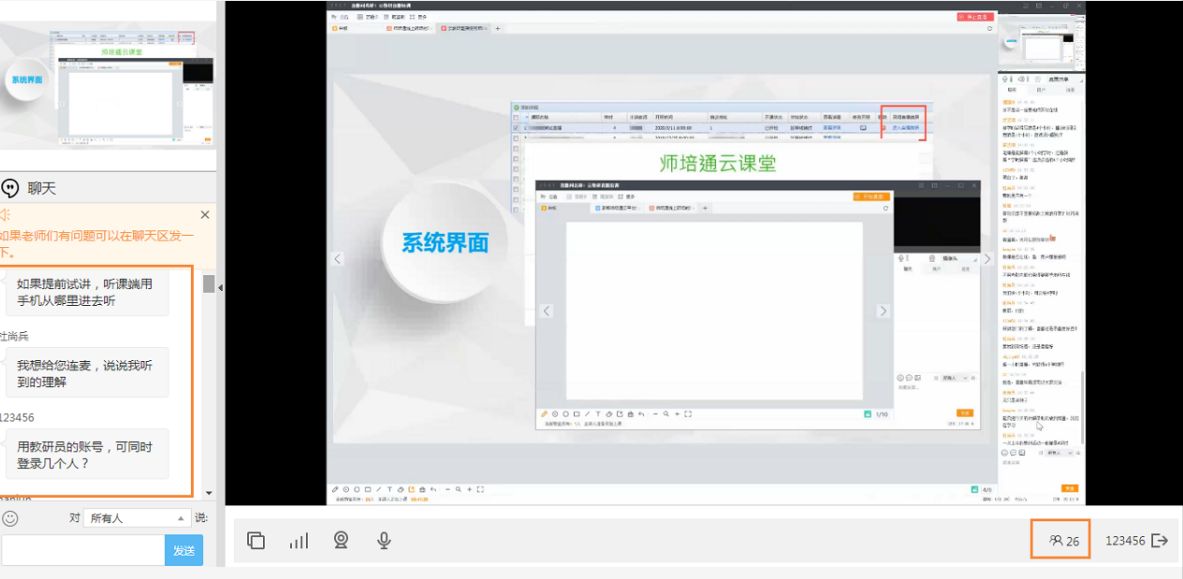Close the orange chat announcement notice

(205, 215)
